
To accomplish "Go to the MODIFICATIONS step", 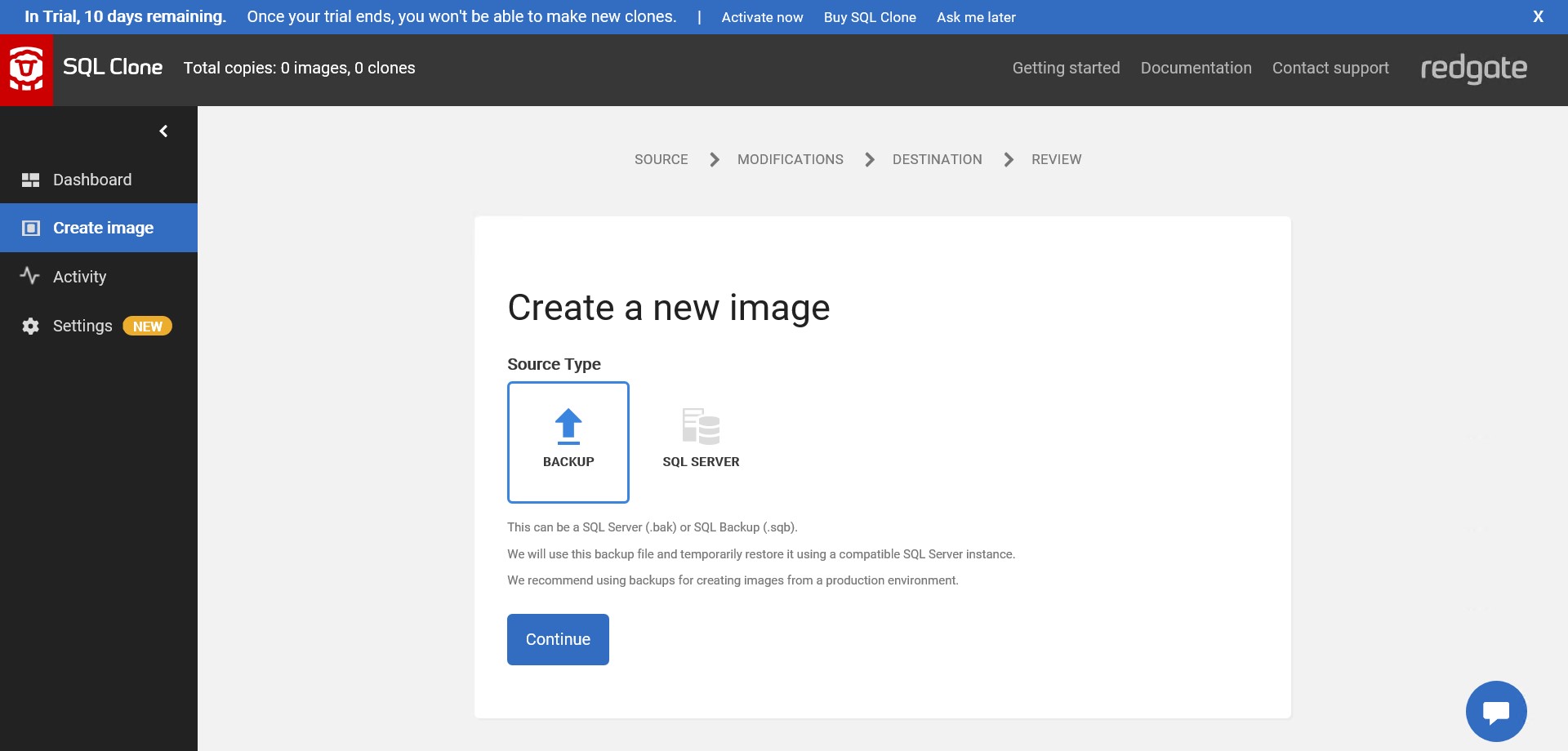I will coord(791,159).
